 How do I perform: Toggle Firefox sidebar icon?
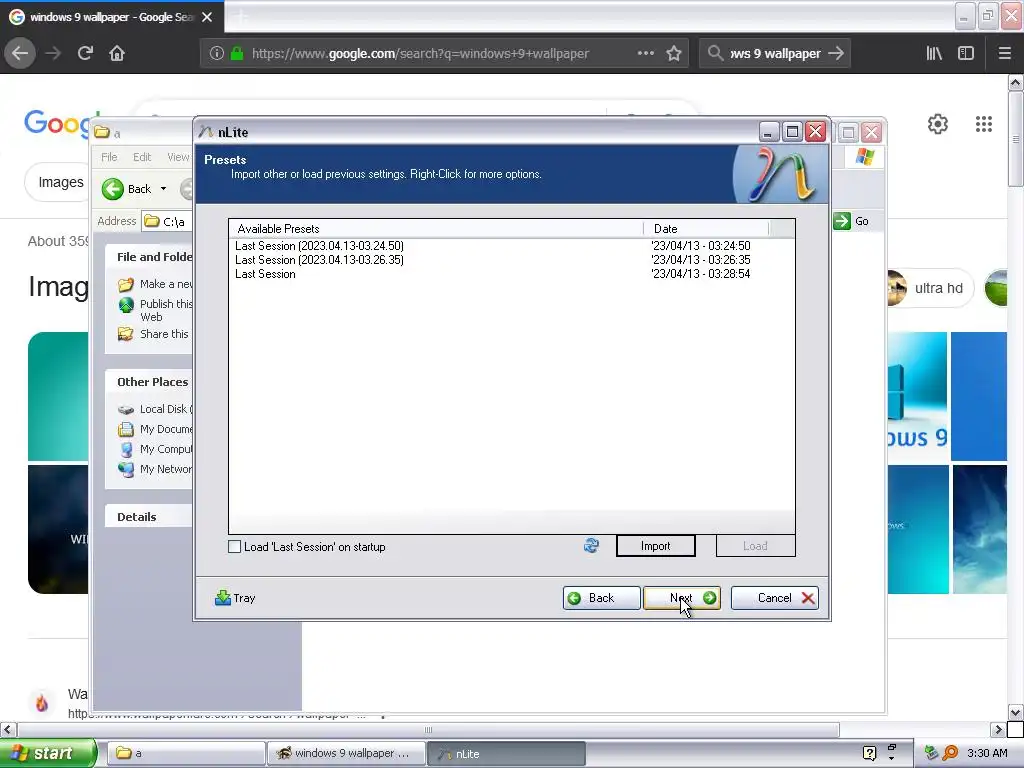pyautogui.click(x=966, y=54)
